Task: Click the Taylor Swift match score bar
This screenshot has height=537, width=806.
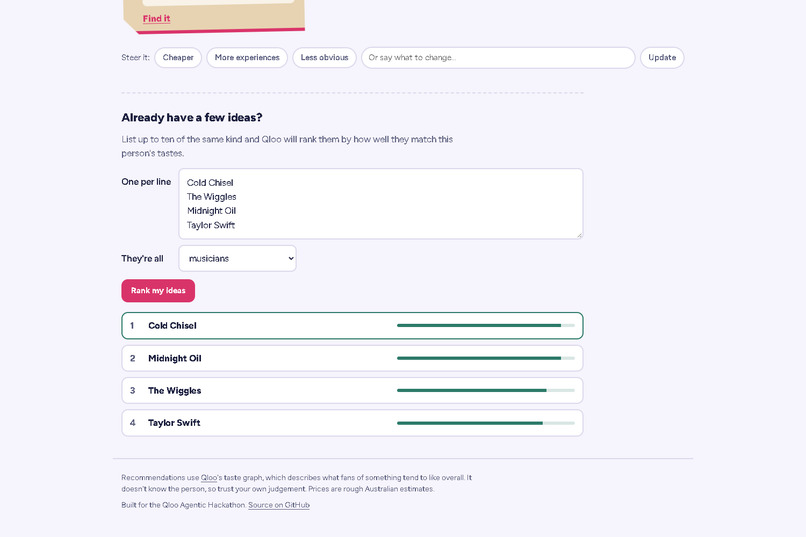Action: [486, 423]
